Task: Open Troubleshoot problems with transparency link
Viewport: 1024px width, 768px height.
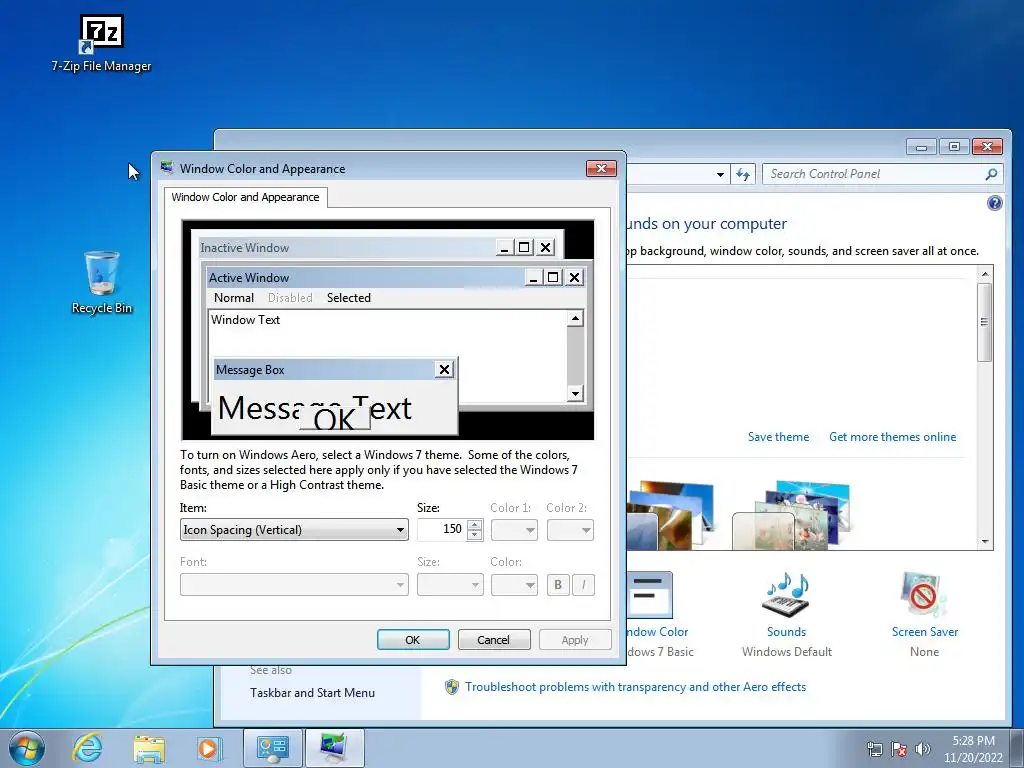Action: coord(635,687)
